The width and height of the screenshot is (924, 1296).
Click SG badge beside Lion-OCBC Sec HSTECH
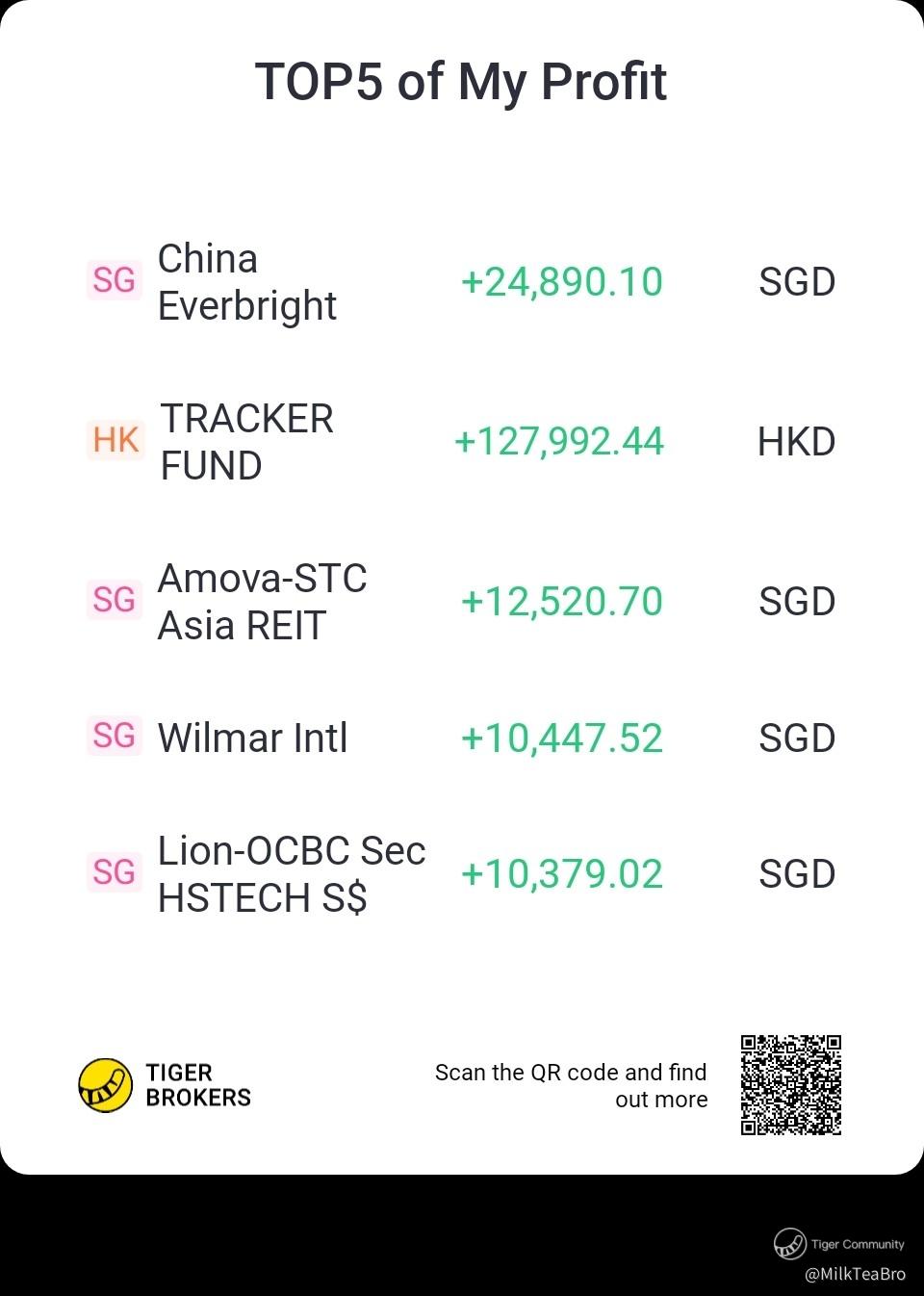pyautogui.click(x=114, y=872)
